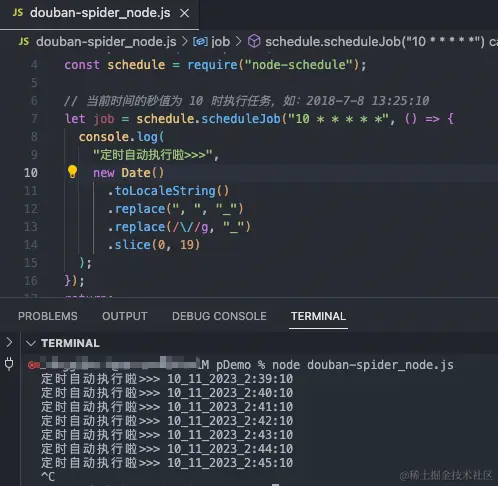Click the cube icon before schedule.scheduleJob breadcrumb
The image size is (498, 486).
click(254, 42)
